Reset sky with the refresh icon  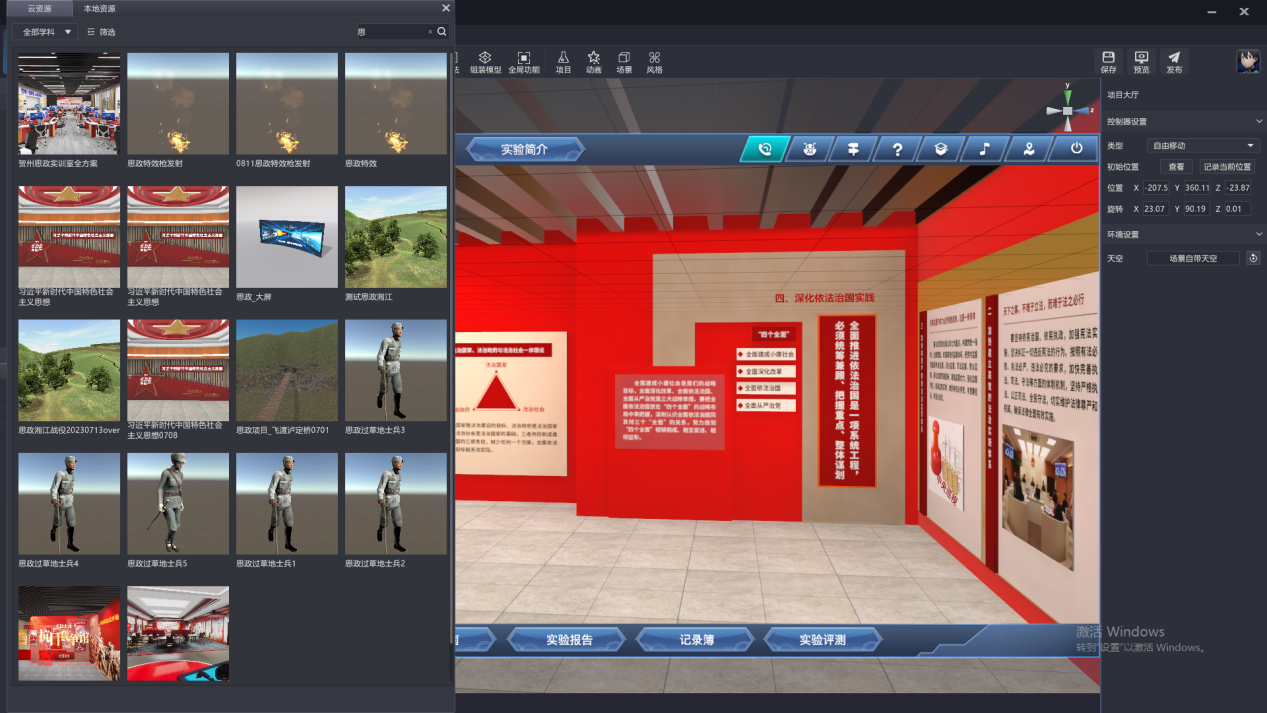(x=1253, y=258)
